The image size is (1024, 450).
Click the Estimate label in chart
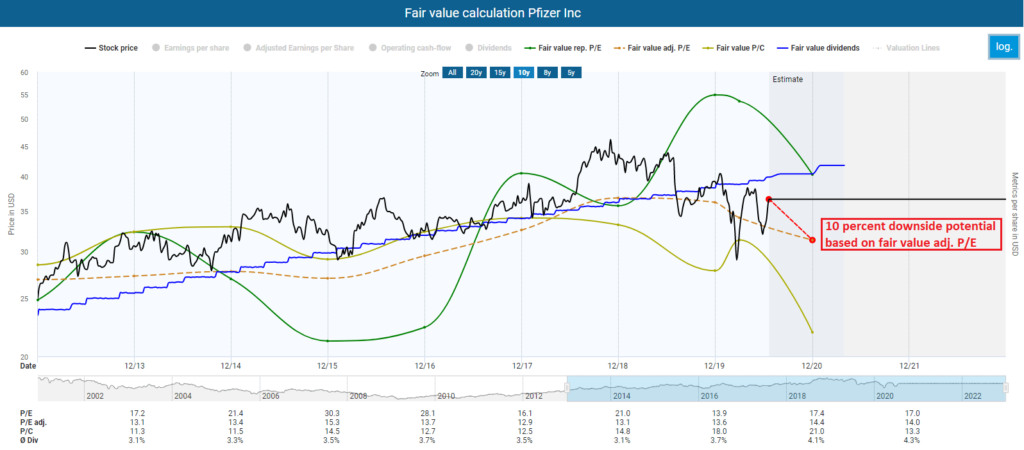pyautogui.click(x=788, y=79)
